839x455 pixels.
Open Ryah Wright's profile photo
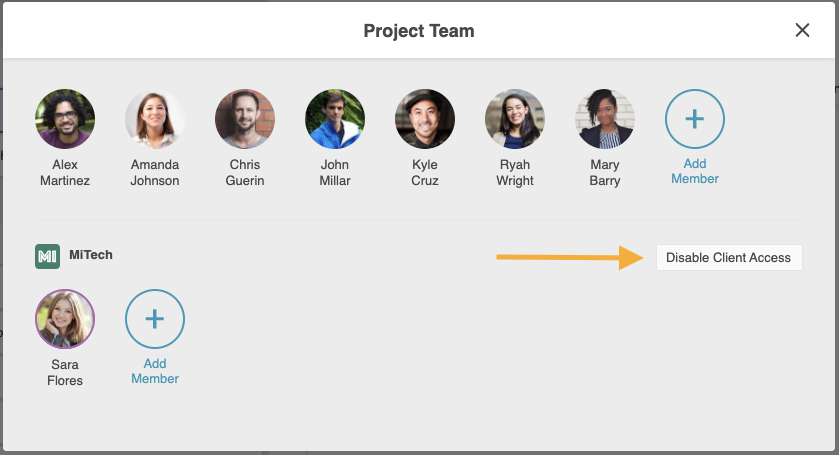[x=515, y=119]
